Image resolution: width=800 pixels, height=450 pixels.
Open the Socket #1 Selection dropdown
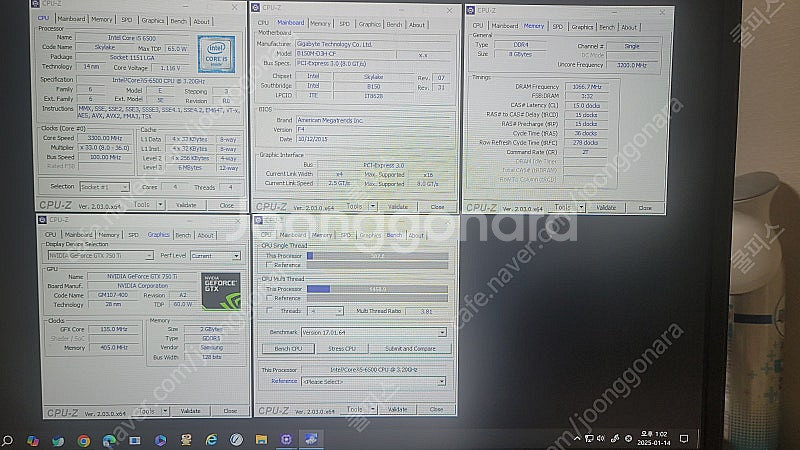[x=105, y=187]
